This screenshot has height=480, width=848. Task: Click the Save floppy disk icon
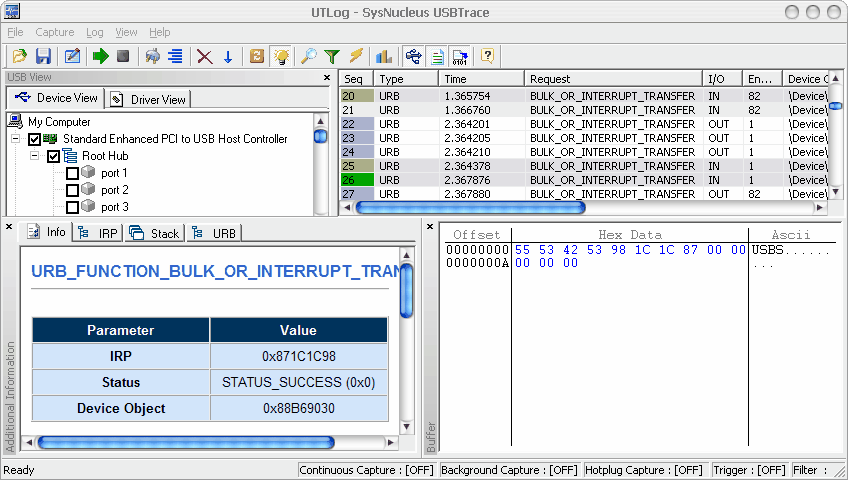click(x=43, y=56)
